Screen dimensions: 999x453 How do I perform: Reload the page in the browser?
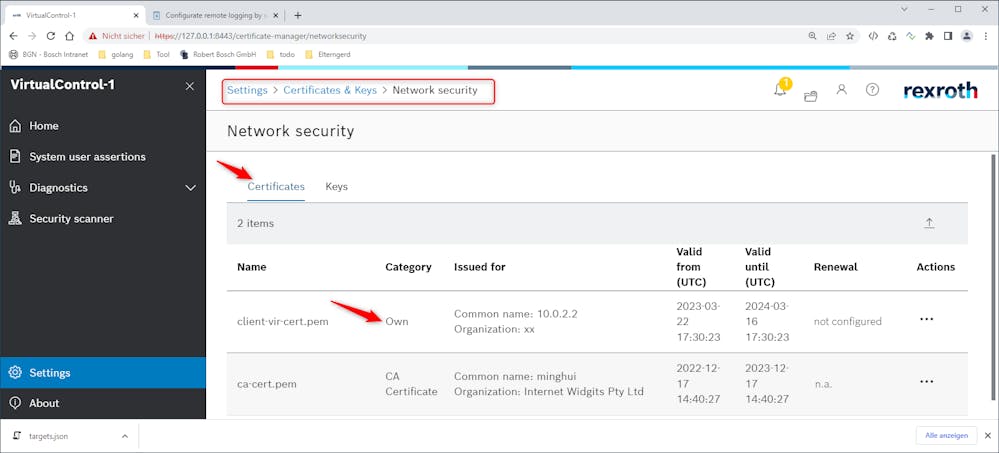tap(52, 36)
